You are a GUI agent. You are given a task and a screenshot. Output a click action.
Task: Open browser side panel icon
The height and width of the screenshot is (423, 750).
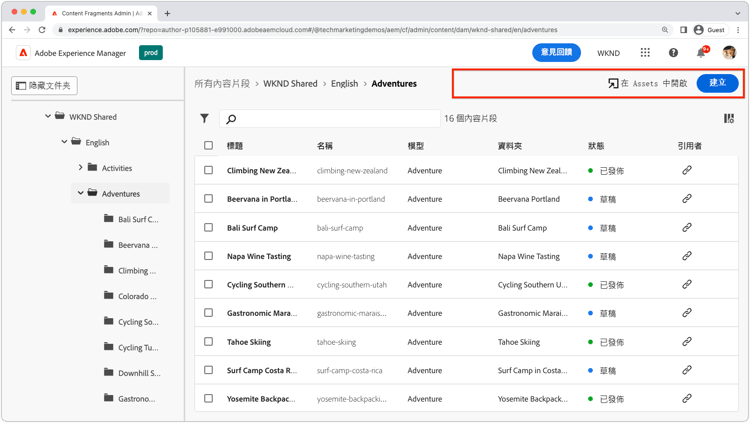[x=684, y=30]
